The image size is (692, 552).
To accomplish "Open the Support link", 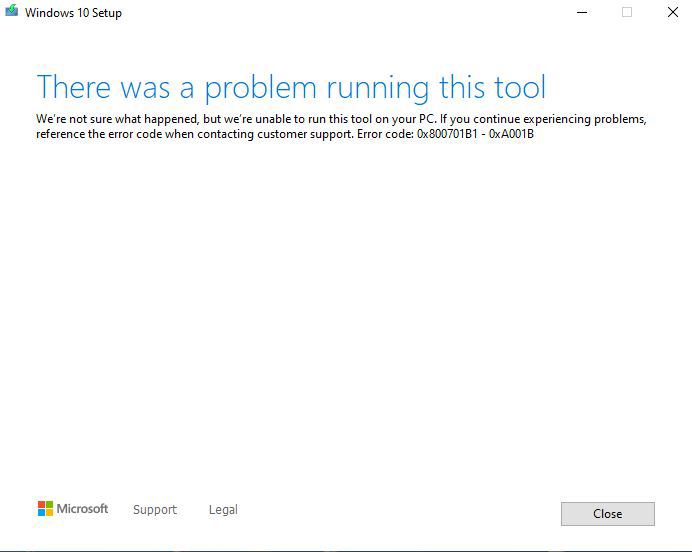I will pos(155,510).
